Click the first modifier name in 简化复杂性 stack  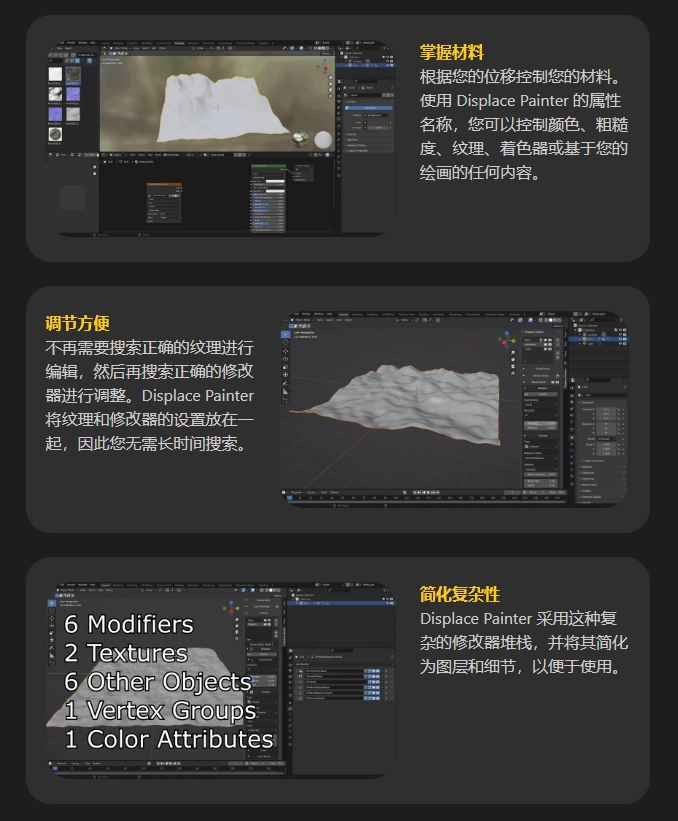pos(334,671)
